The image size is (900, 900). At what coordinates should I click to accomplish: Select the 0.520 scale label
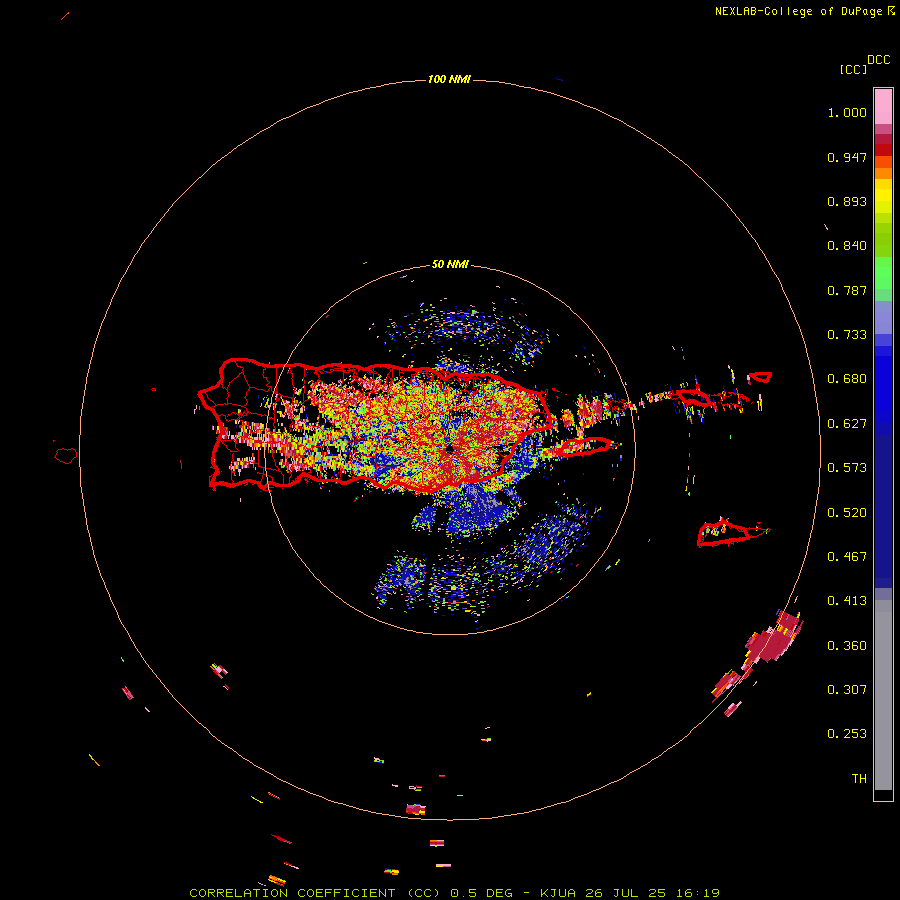[x=847, y=513]
